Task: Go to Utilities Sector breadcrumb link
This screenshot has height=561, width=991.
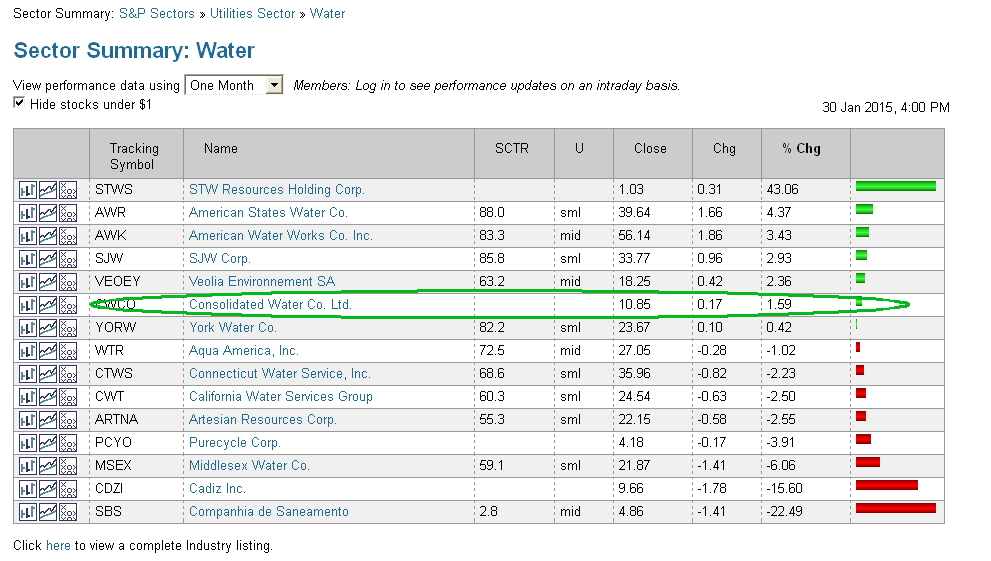Action: point(252,13)
